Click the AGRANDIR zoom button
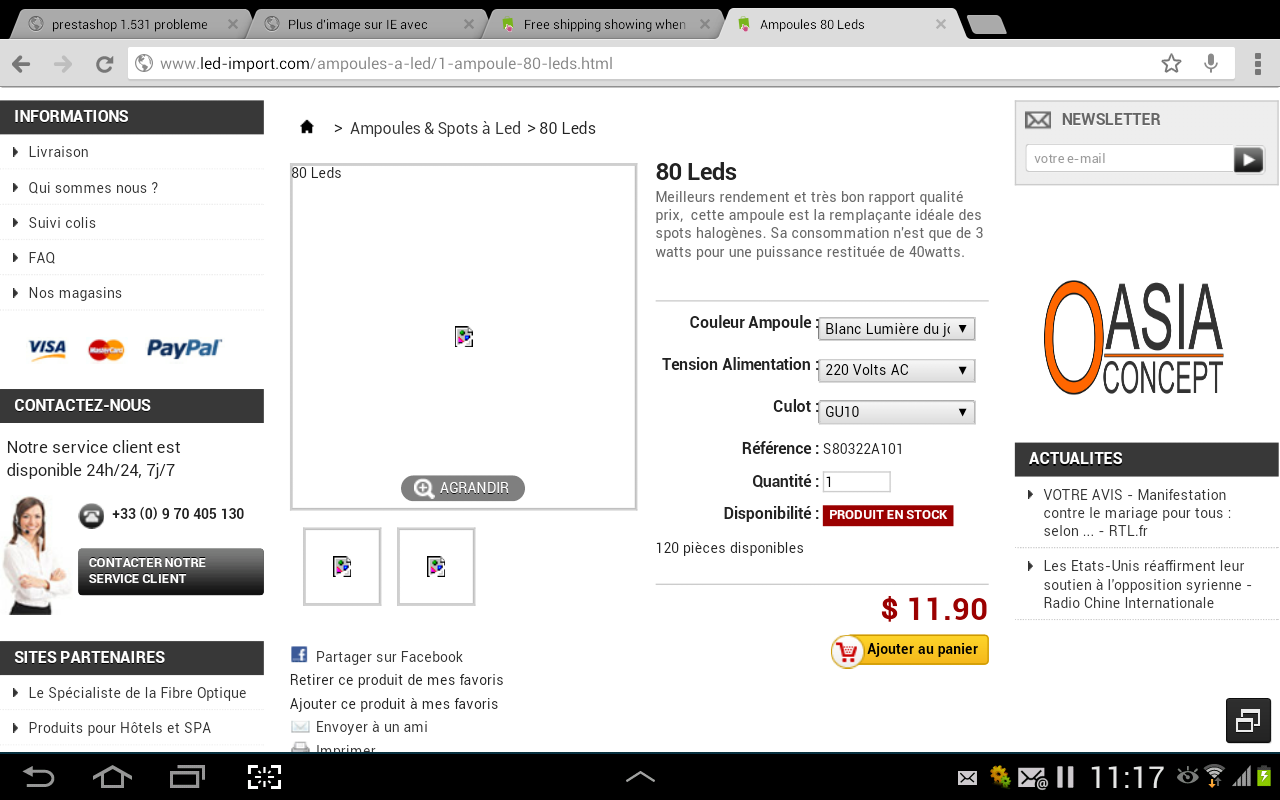This screenshot has width=1280, height=800. pos(463,488)
